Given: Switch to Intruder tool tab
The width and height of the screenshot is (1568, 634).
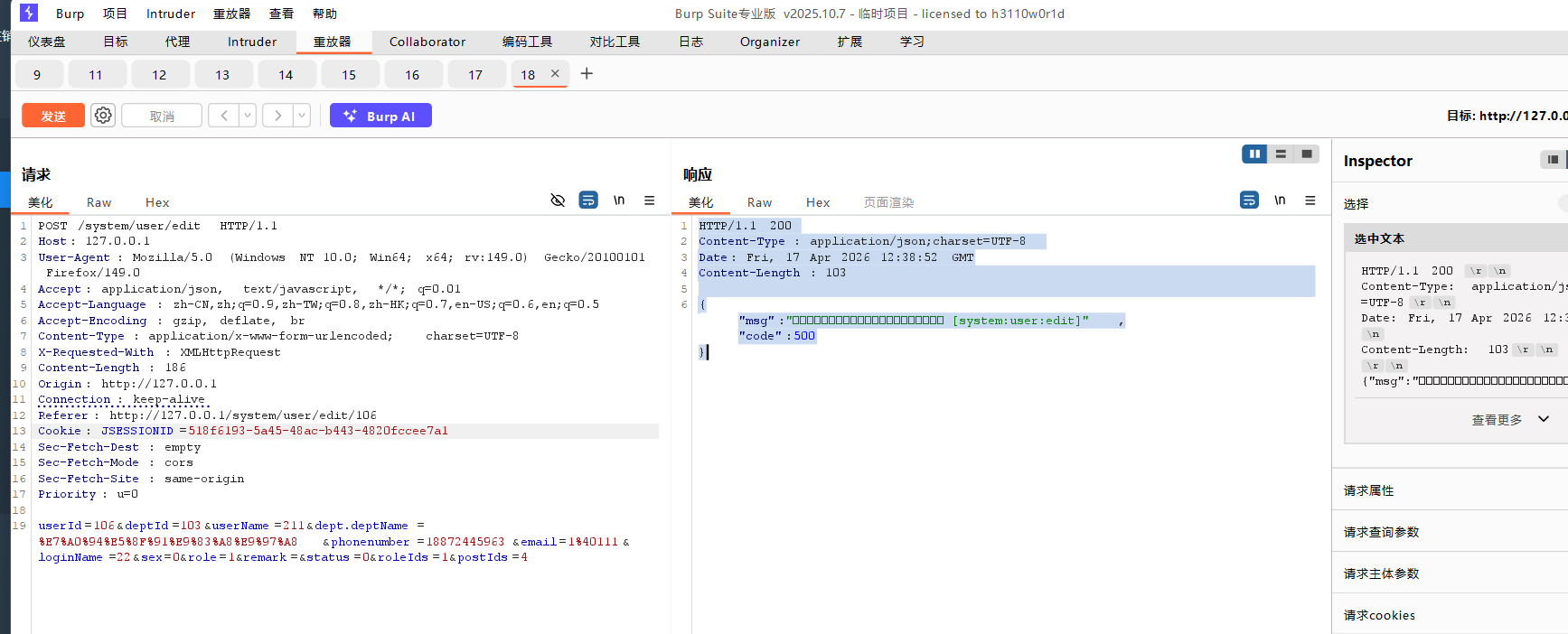Looking at the screenshot, I should tap(252, 42).
